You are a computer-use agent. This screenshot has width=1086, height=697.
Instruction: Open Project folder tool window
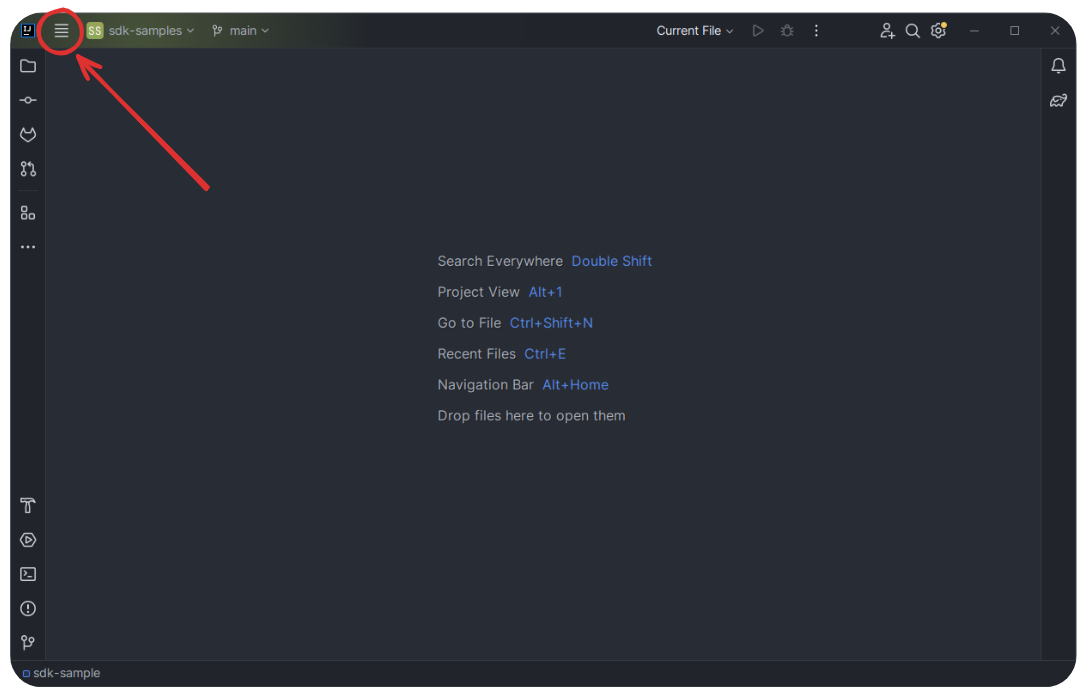tap(28, 66)
